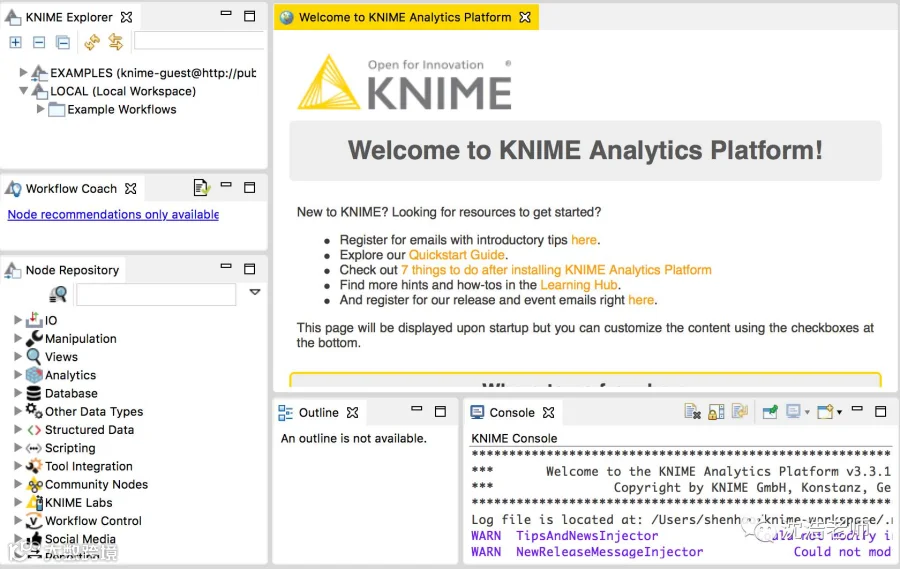Close the Welcome to KNIME Analytics Platform tab
Viewport: 900px width, 569px height.
click(x=525, y=17)
